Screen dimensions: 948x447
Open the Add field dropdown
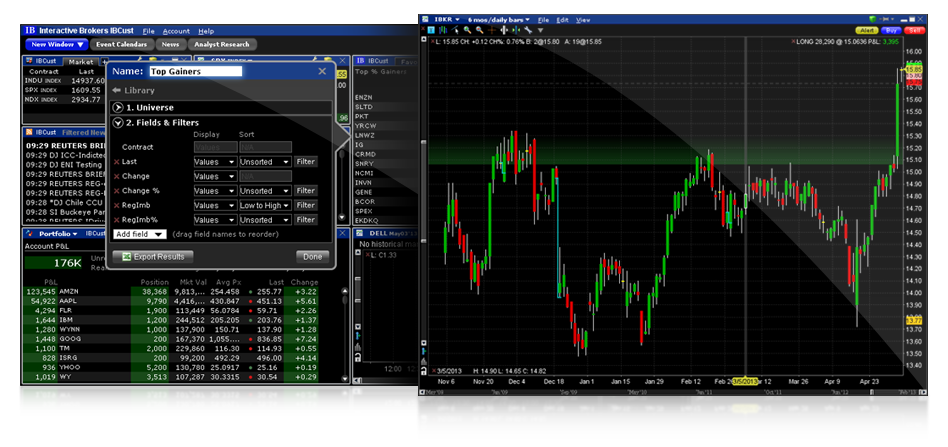click(x=141, y=233)
